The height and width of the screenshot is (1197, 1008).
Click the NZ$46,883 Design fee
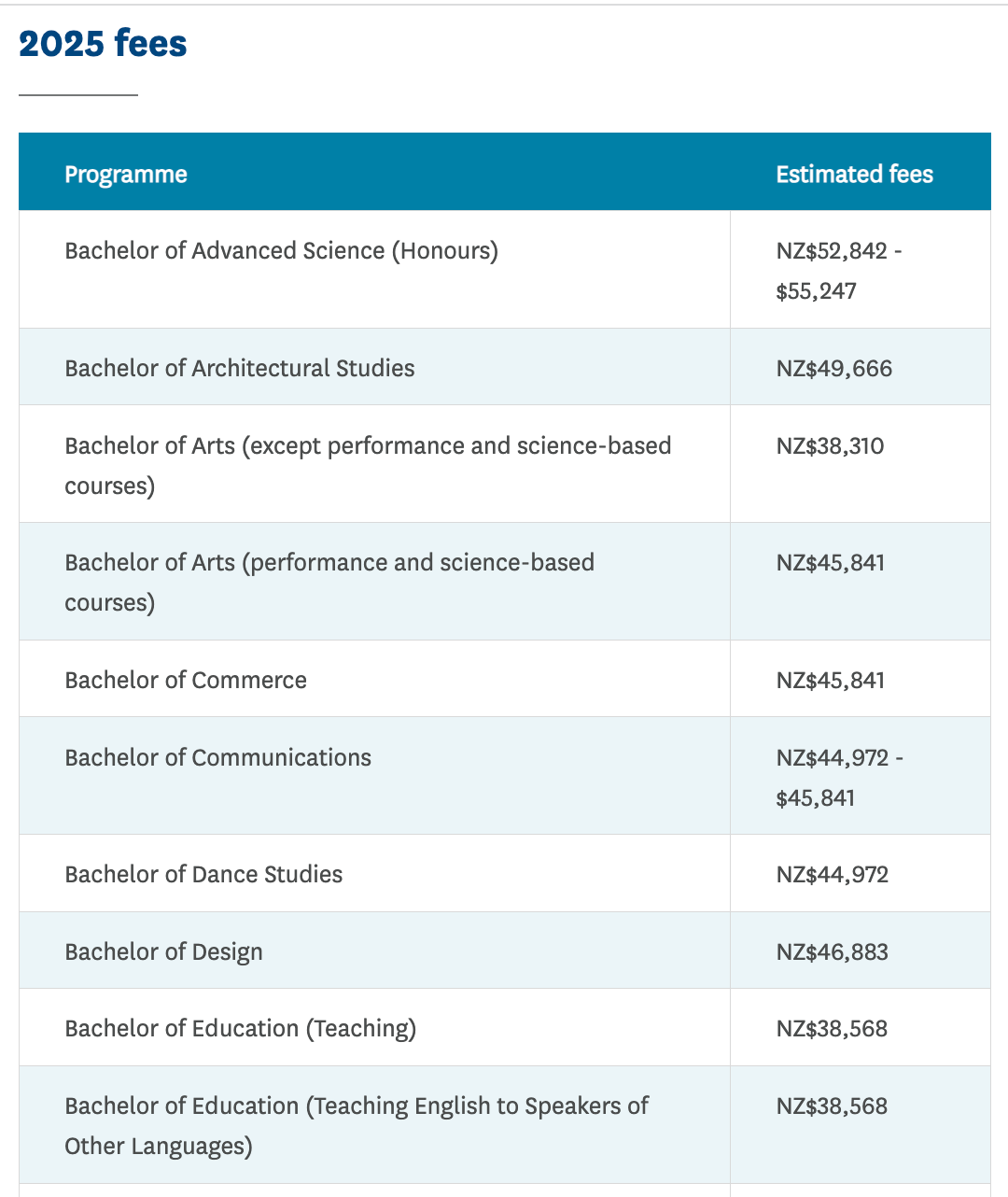click(832, 952)
